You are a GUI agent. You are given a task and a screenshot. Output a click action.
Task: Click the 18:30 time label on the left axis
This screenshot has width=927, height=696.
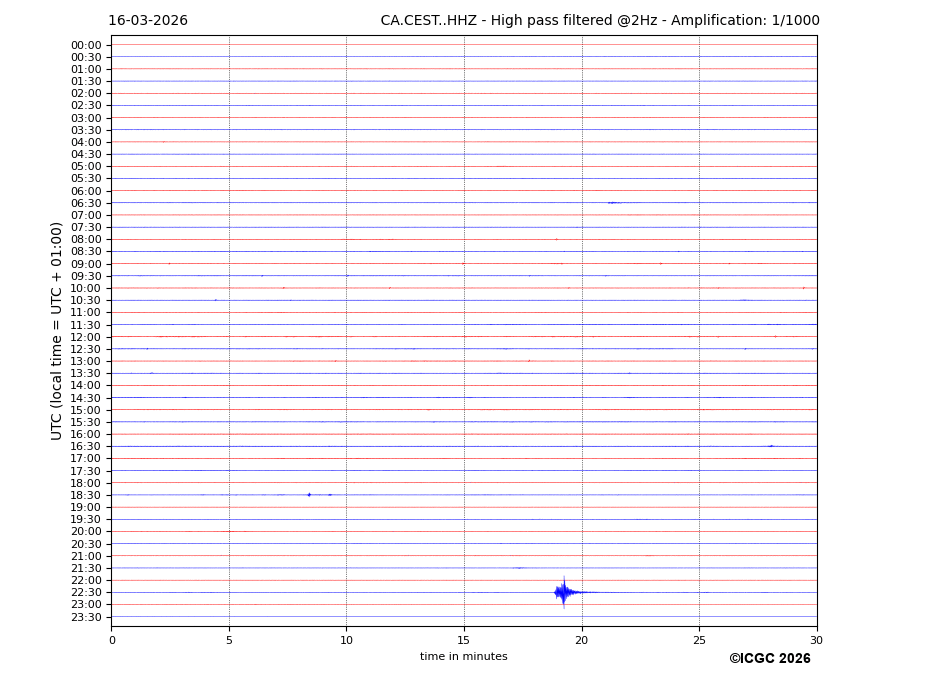[86, 495]
